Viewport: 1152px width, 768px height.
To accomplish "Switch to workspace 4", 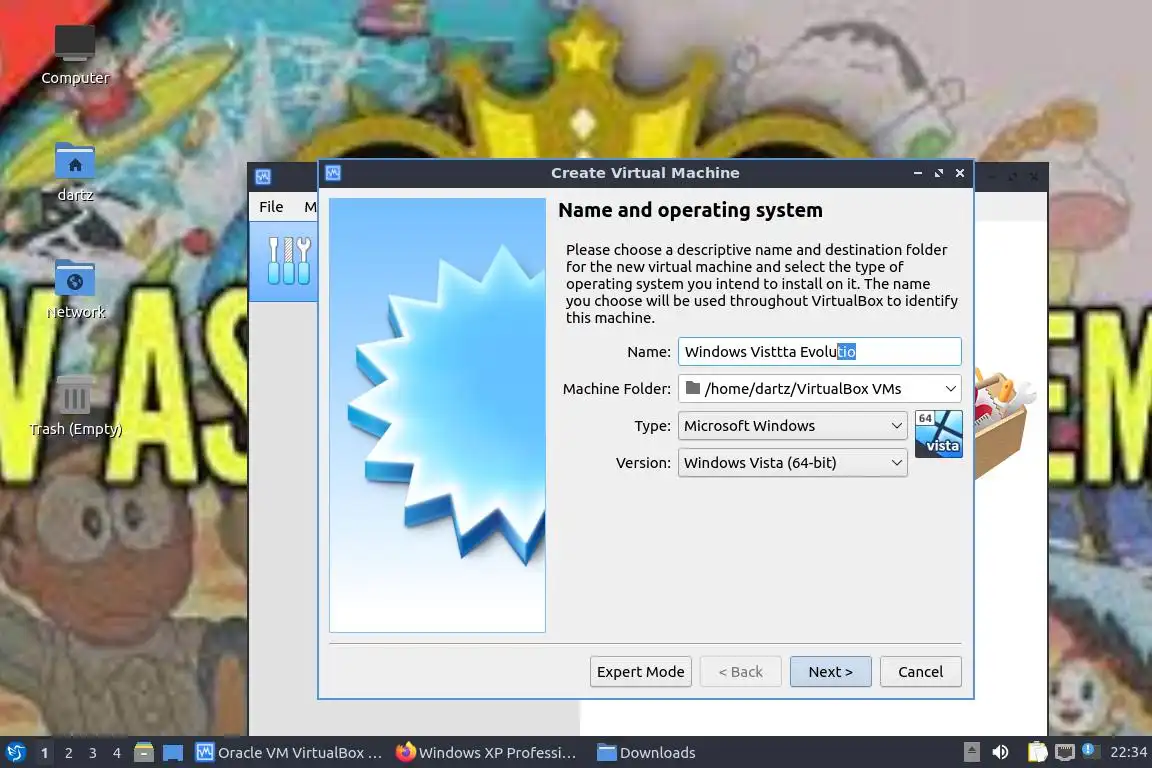I will tap(116, 753).
